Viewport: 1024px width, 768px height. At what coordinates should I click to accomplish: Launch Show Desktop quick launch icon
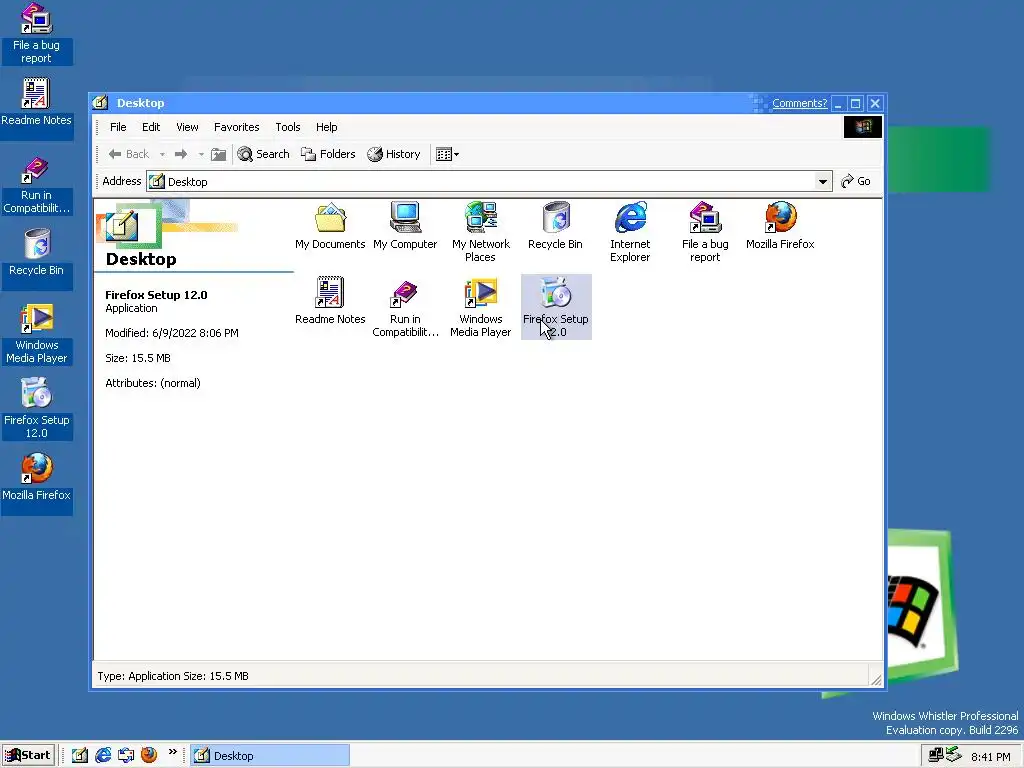tap(80, 756)
